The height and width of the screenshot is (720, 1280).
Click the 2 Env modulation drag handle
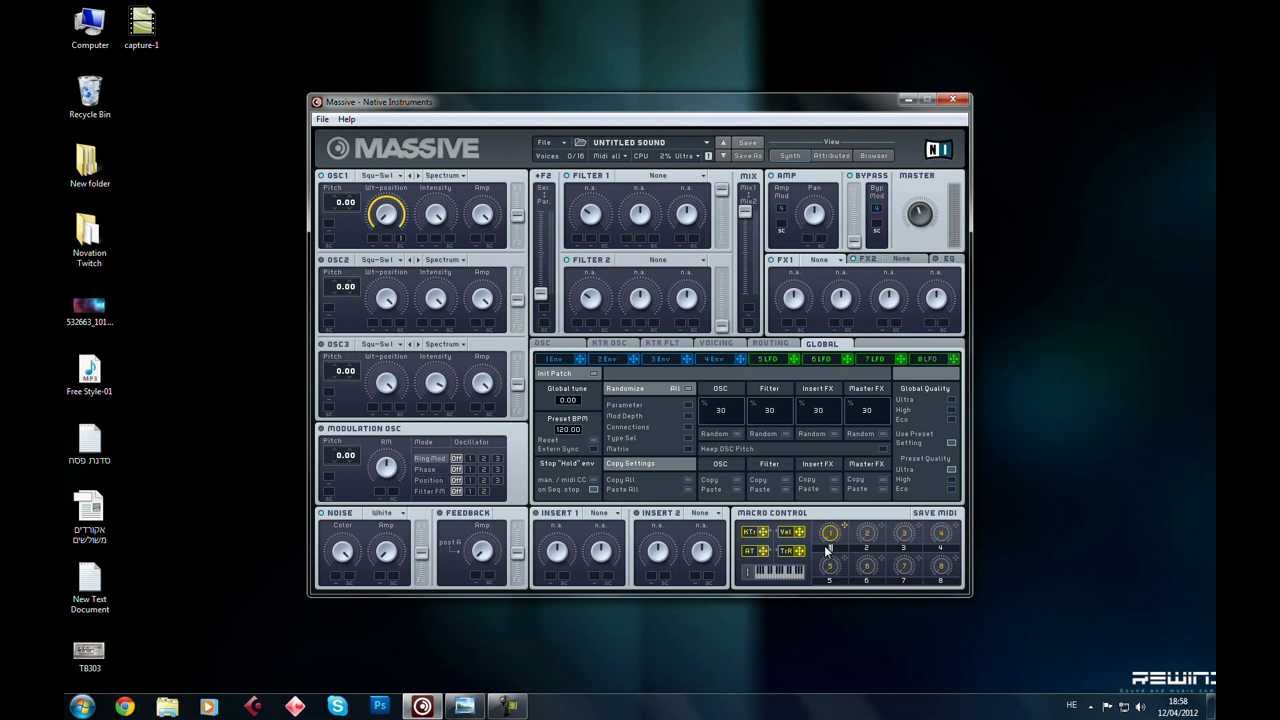click(x=634, y=359)
